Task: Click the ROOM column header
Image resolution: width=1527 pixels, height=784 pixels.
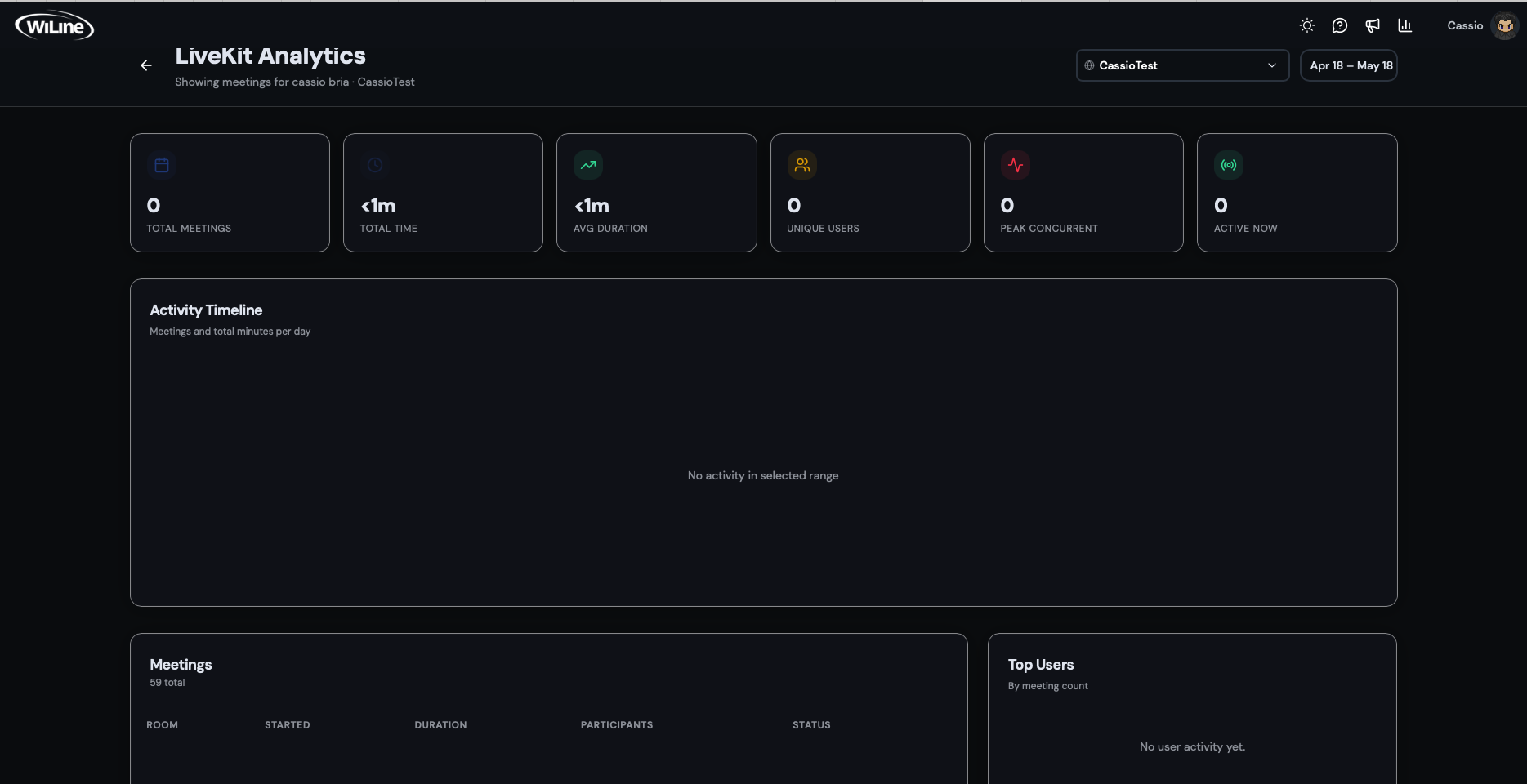Action: pos(162,725)
